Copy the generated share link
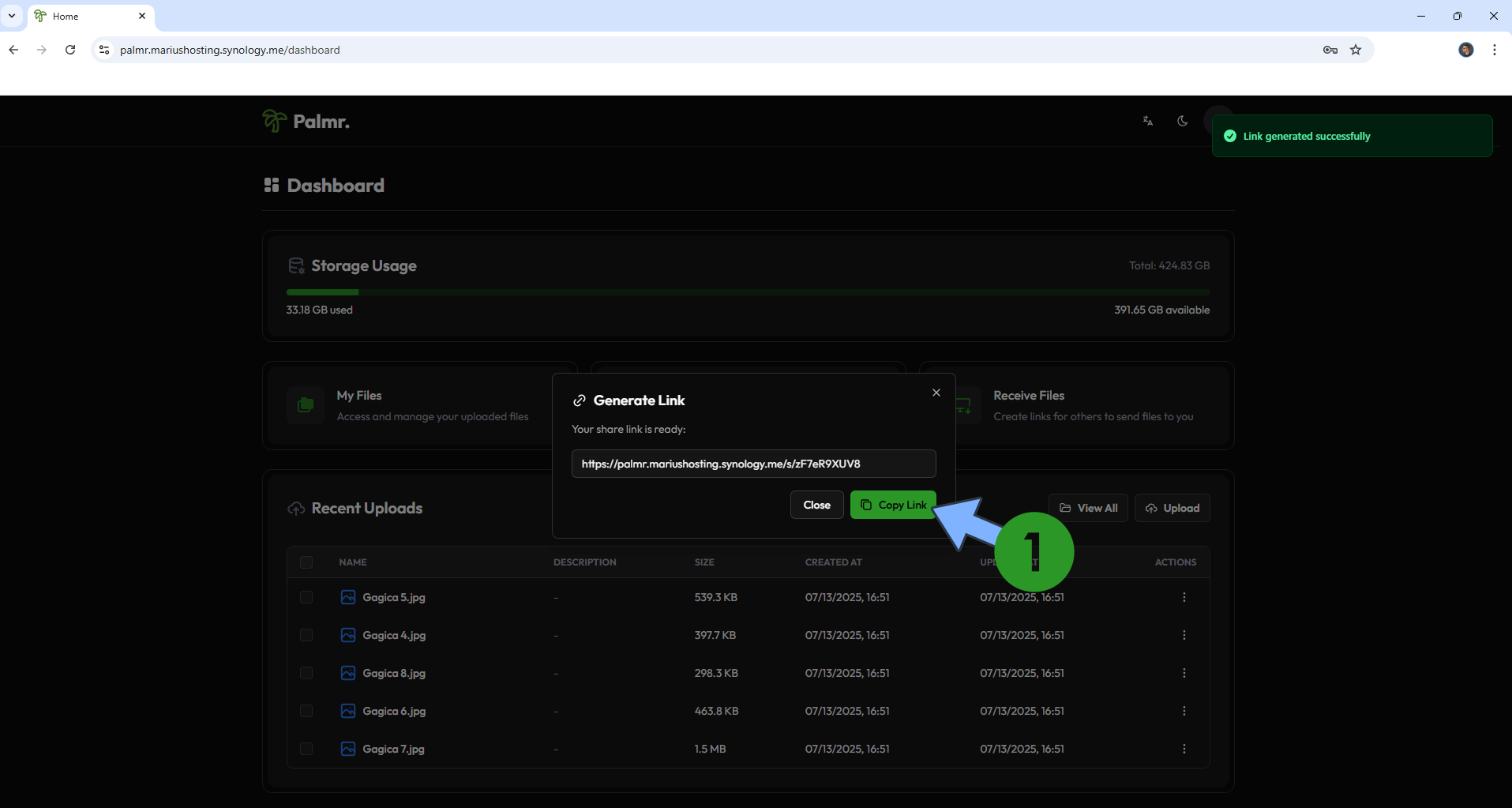1512x808 pixels. click(x=893, y=505)
